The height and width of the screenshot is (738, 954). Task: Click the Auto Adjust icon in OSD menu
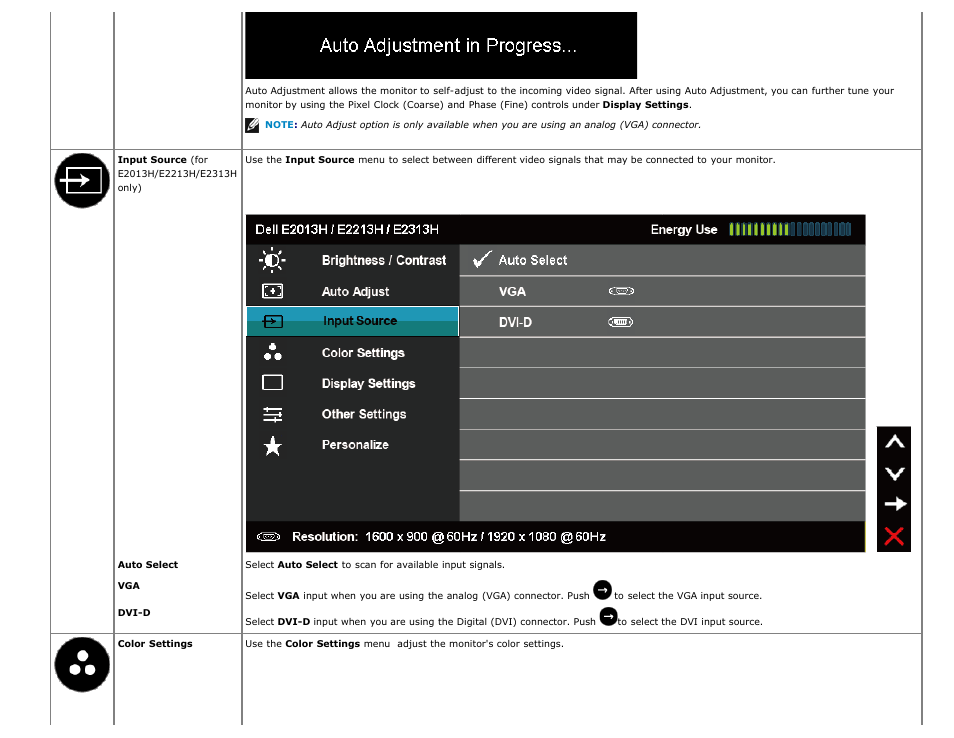[272, 292]
